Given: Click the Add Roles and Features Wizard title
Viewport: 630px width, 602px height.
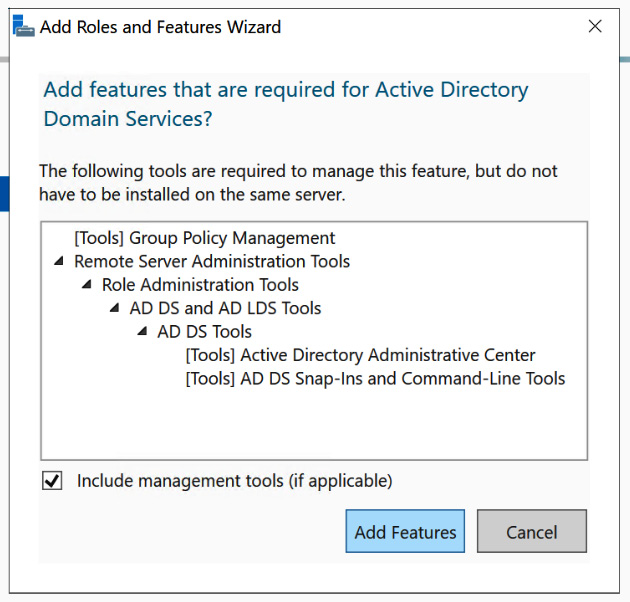Looking at the screenshot, I should (x=160, y=27).
